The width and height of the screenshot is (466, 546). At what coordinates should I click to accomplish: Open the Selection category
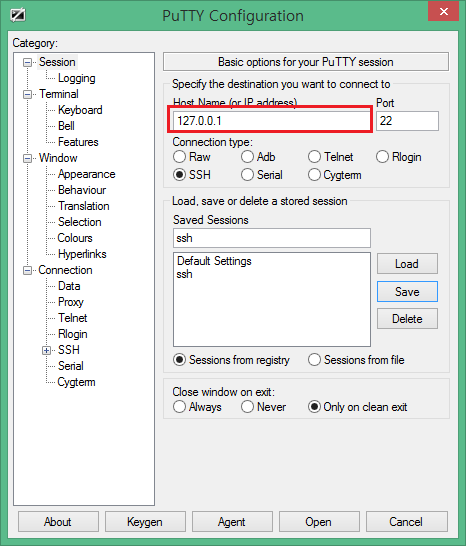click(79, 222)
